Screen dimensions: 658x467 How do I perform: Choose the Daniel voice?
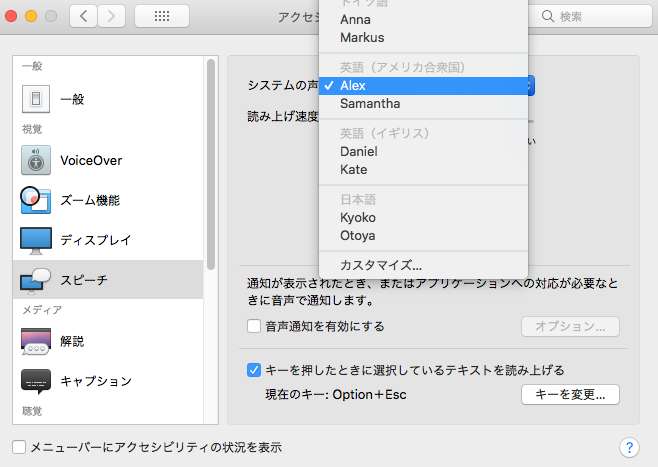[423, 151]
